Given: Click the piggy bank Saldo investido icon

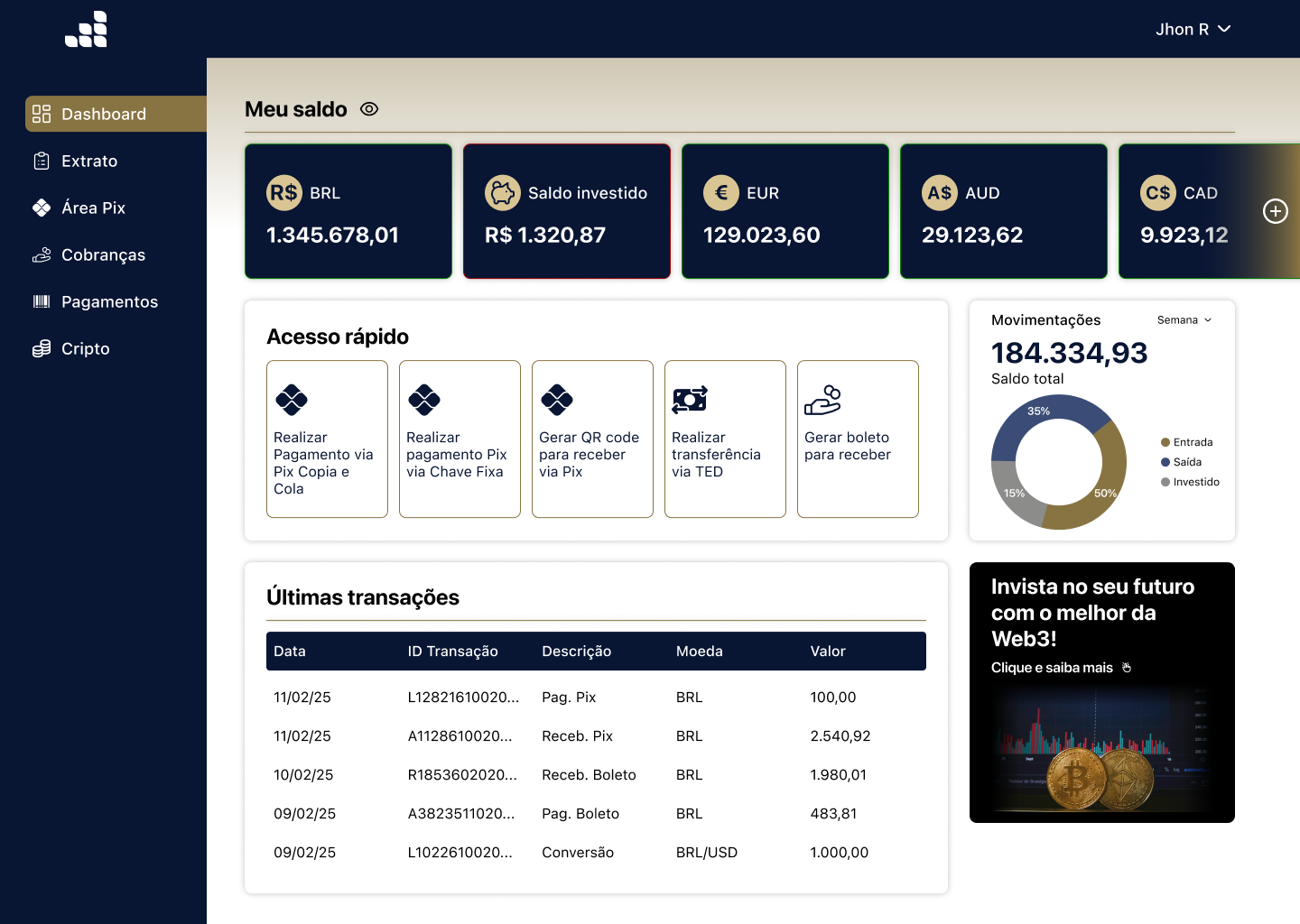Looking at the screenshot, I should 503,192.
